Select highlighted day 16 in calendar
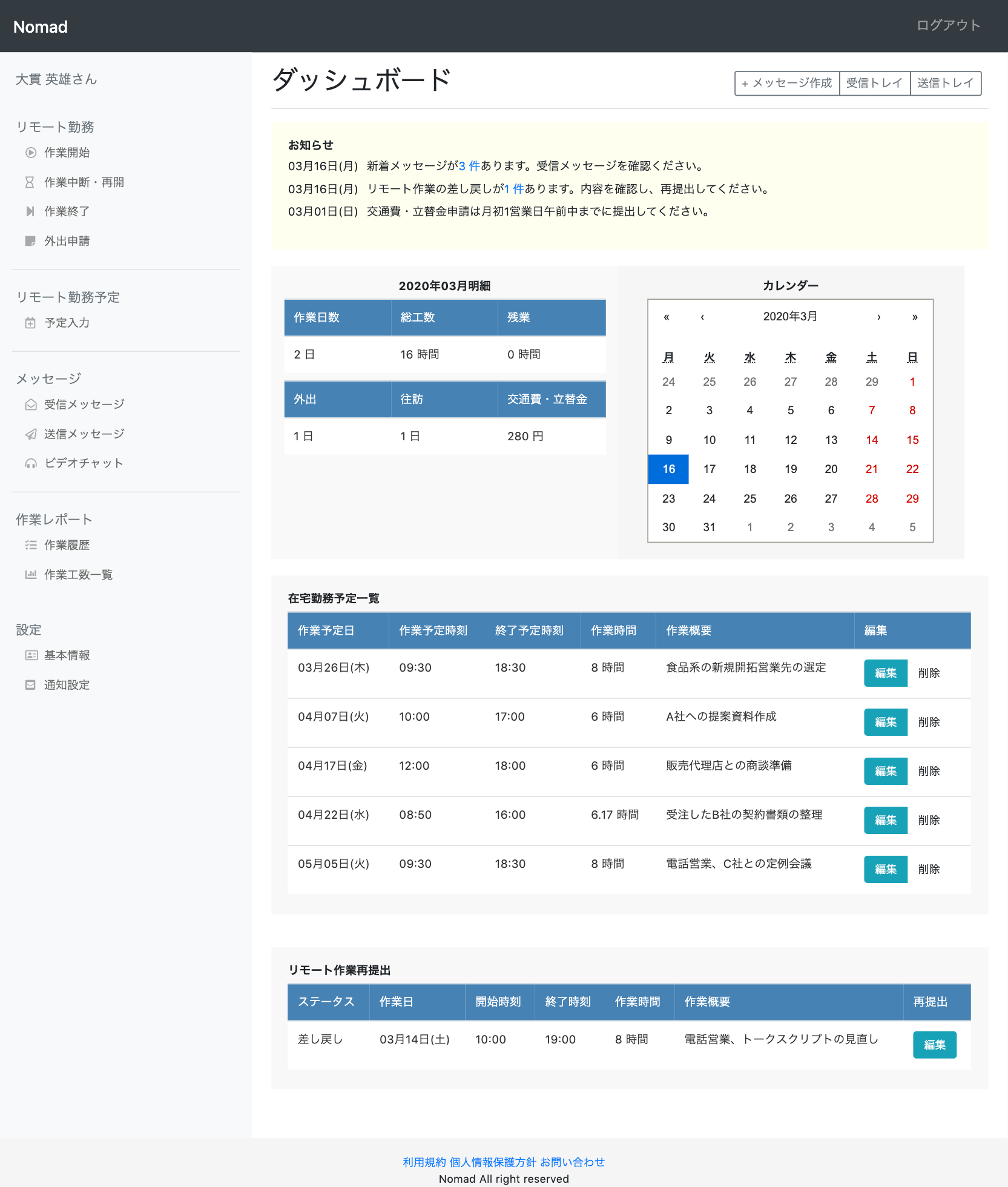 pos(668,469)
